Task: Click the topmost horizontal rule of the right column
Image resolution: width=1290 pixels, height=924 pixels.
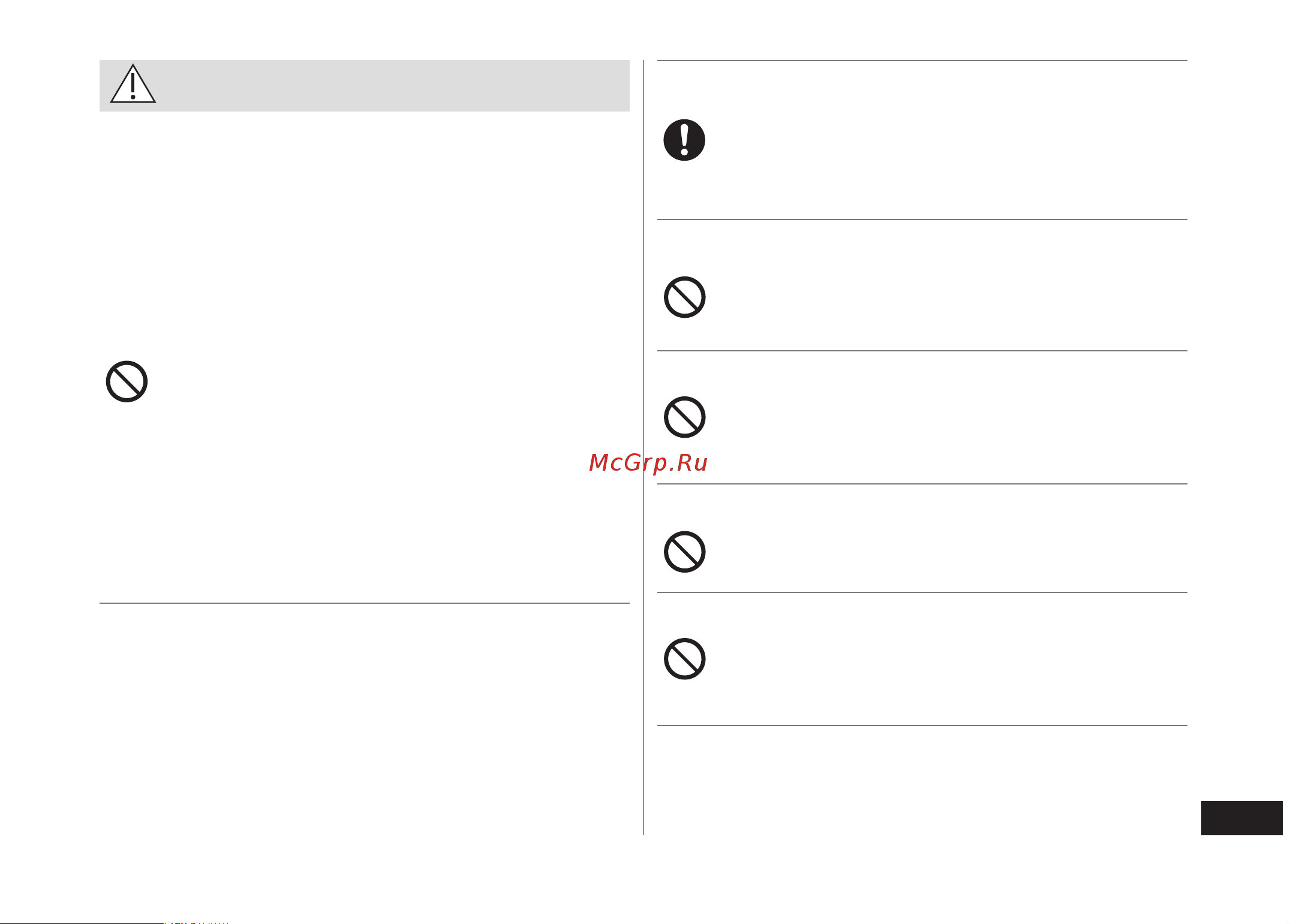Action: [922, 61]
